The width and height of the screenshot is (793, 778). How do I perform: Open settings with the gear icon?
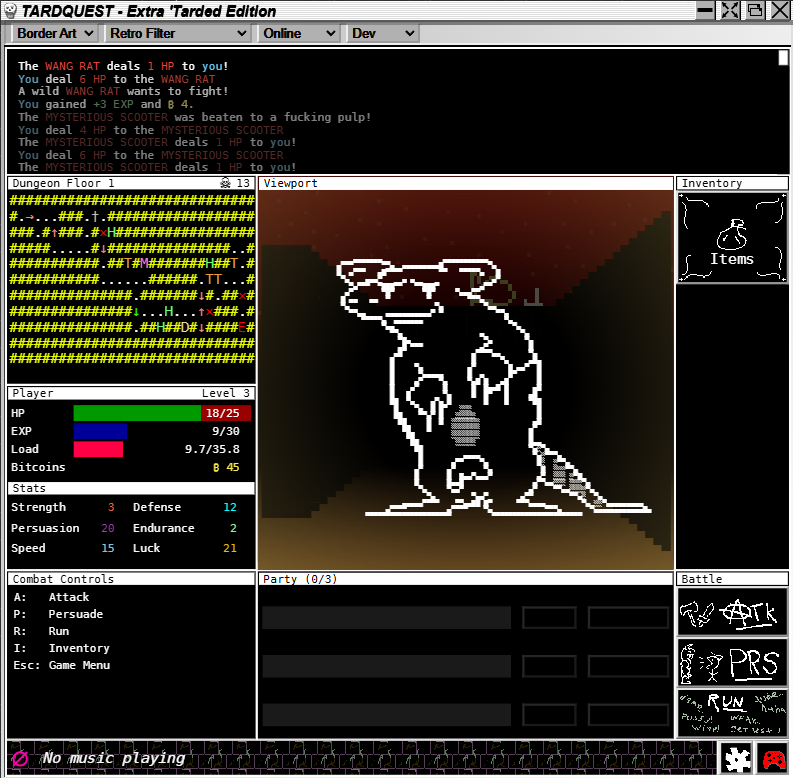coord(737,759)
